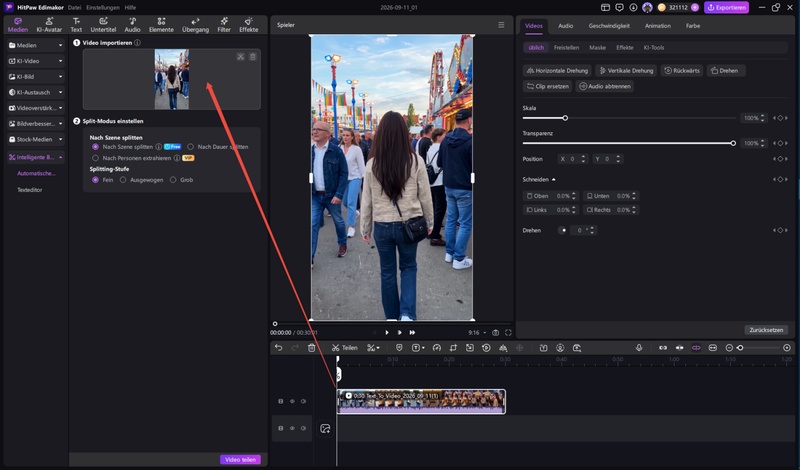Viewport: 800px width, 470px height.
Task: Open the Elemente library
Action: [x=161, y=24]
